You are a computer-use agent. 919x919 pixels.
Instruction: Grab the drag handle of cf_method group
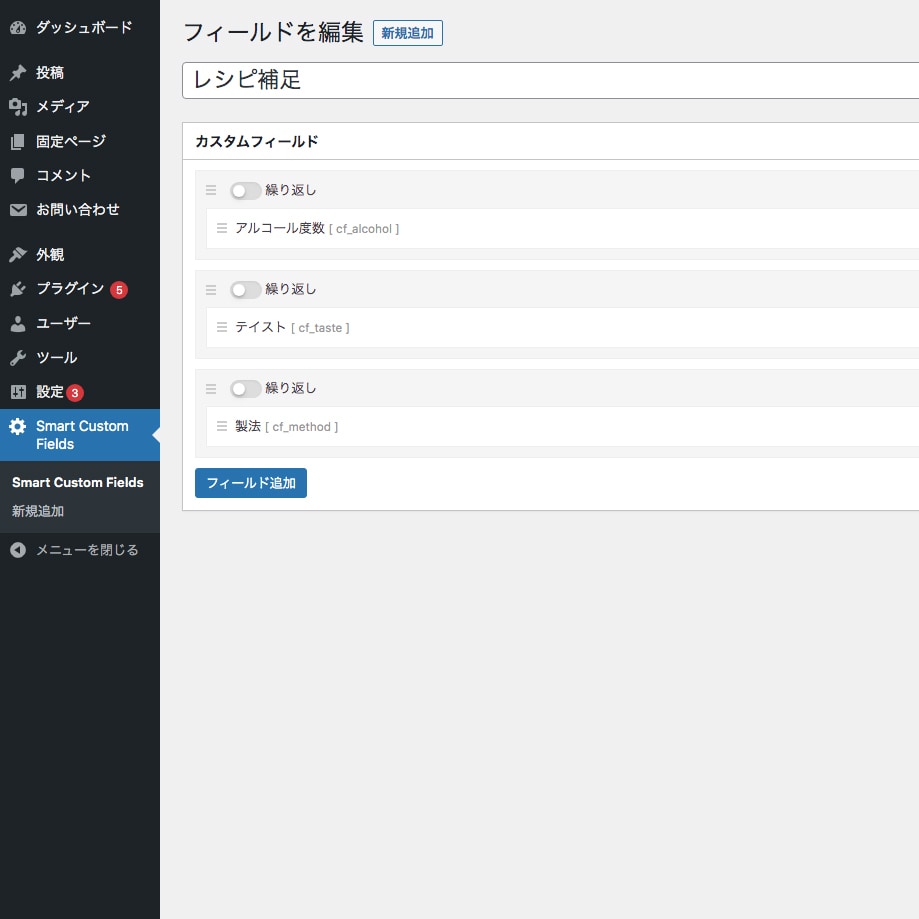[x=211, y=389]
